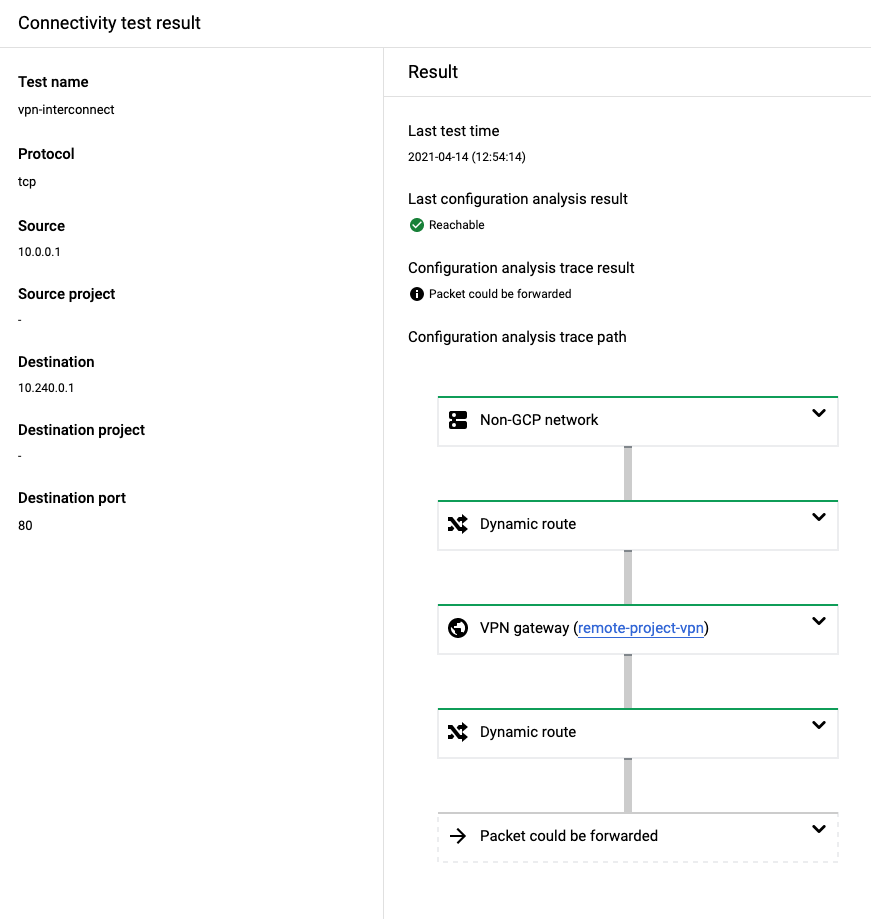This screenshot has height=919, width=871.
Task: Open the remote-project-vpn link
Action: (x=640, y=628)
